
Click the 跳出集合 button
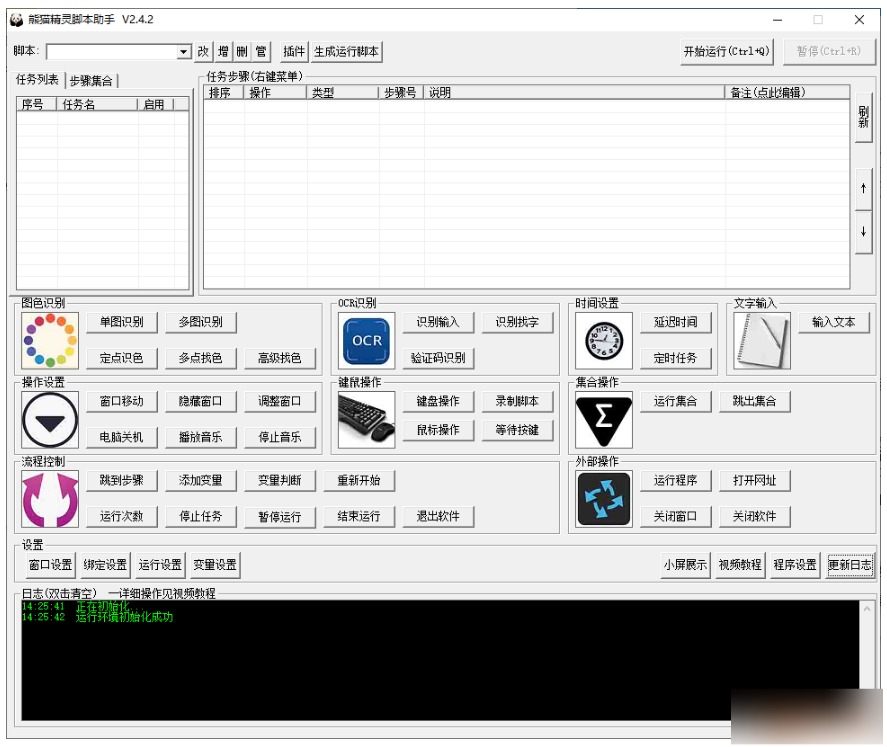click(755, 401)
